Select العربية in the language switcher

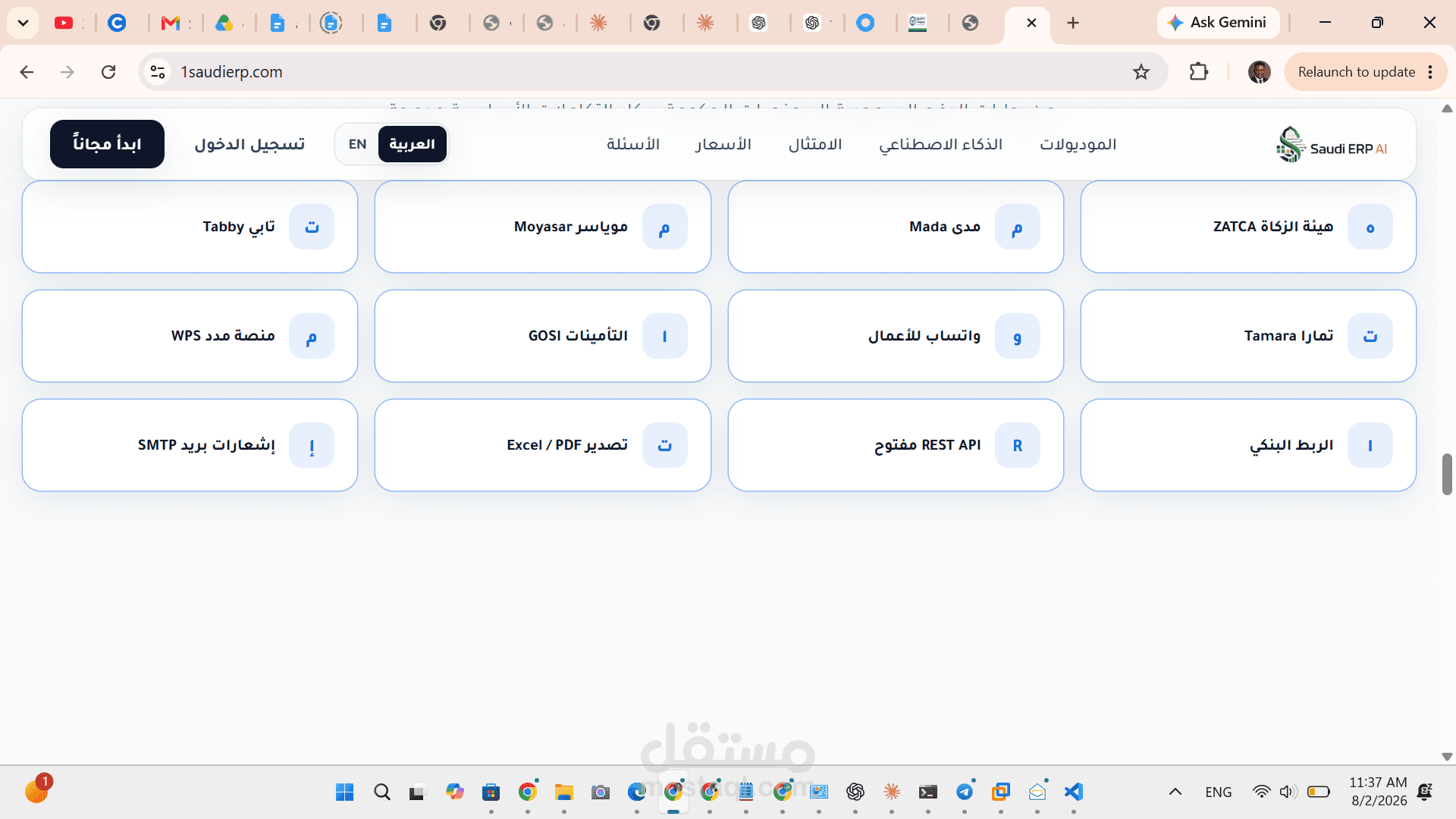click(x=412, y=144)
